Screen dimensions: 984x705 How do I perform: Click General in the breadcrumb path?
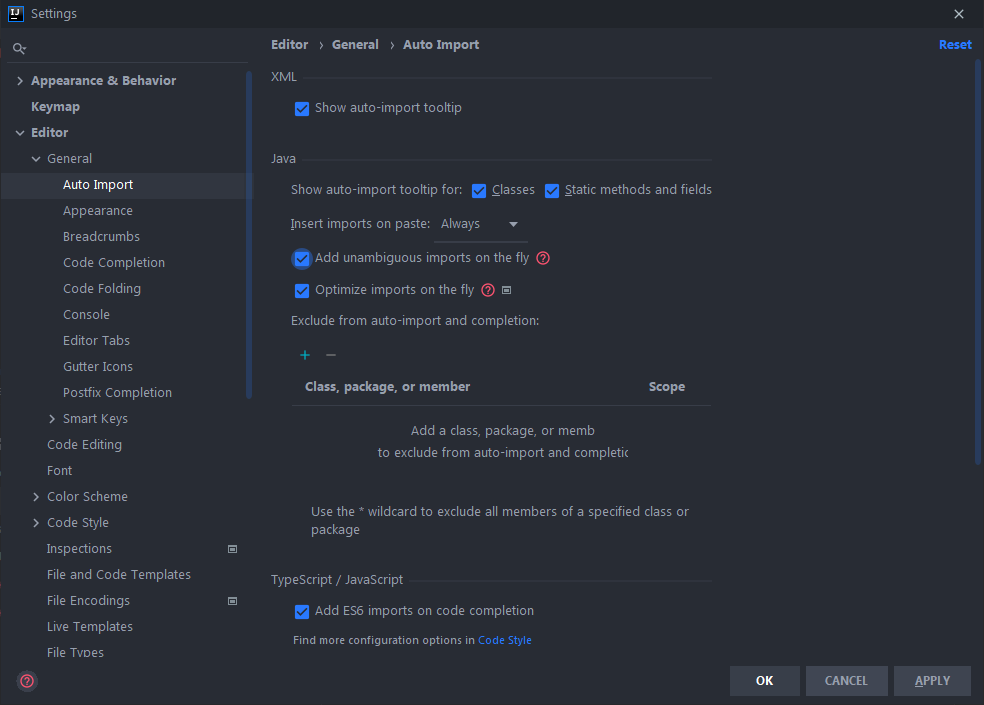[355, 45]
